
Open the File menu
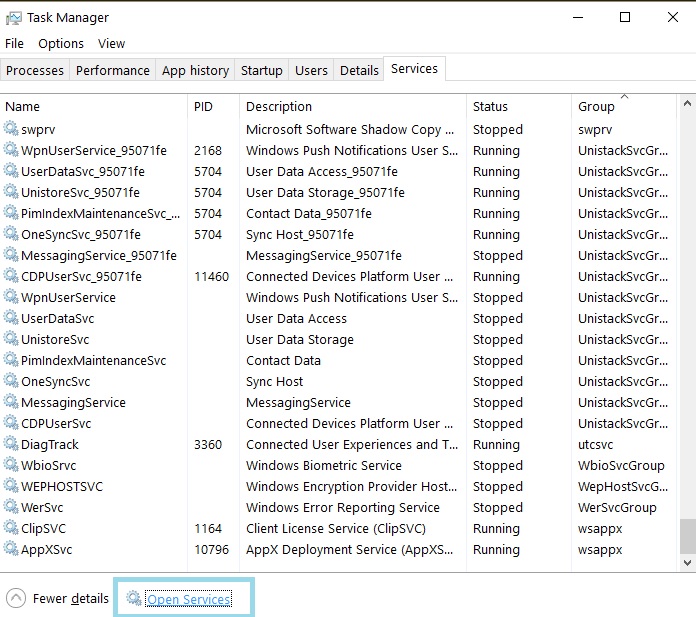point(14,43)
